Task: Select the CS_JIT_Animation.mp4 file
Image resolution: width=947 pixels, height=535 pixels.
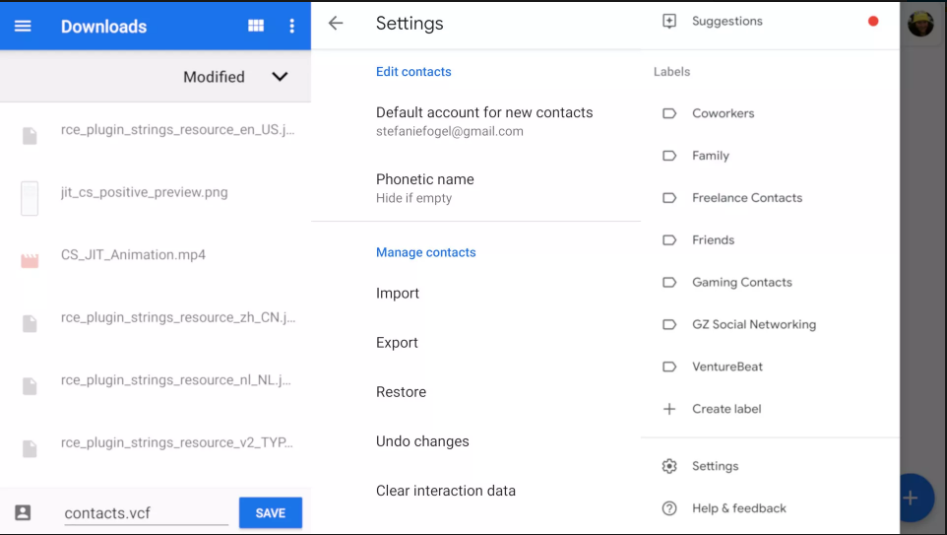Action: pos(133,255)
